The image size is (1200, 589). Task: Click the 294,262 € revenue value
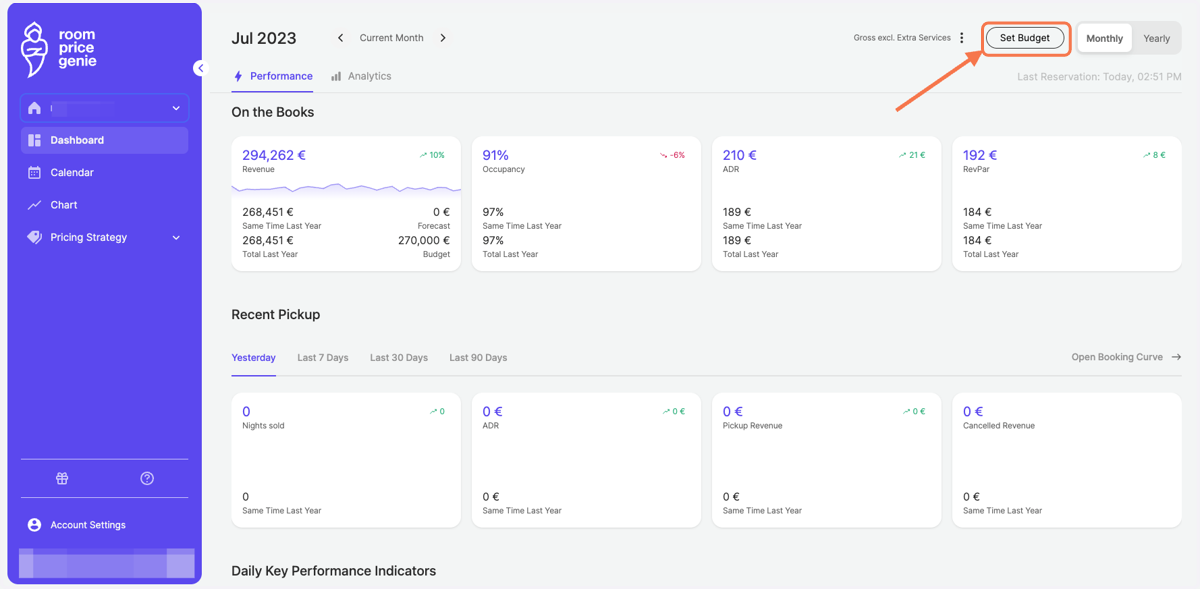click(274, 155)
